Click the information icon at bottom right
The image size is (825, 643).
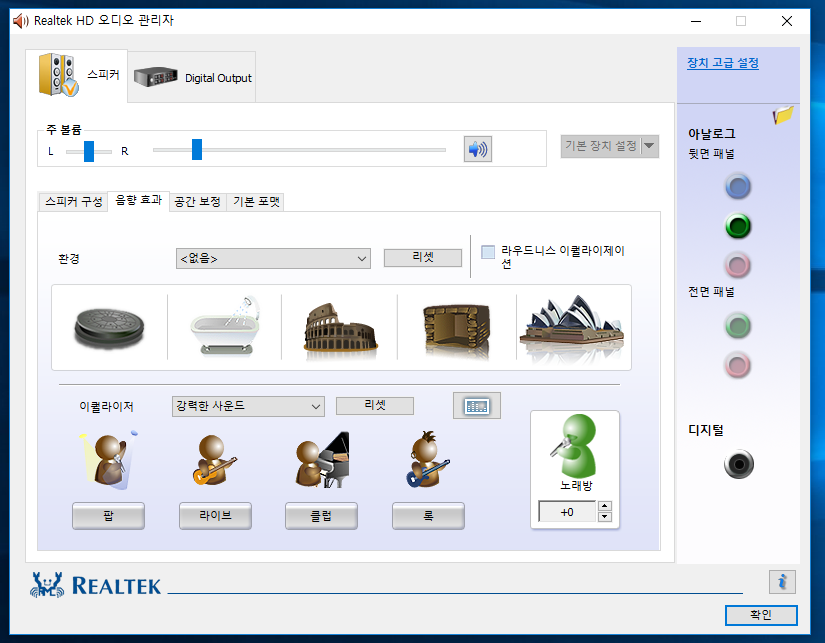(782, 582)
